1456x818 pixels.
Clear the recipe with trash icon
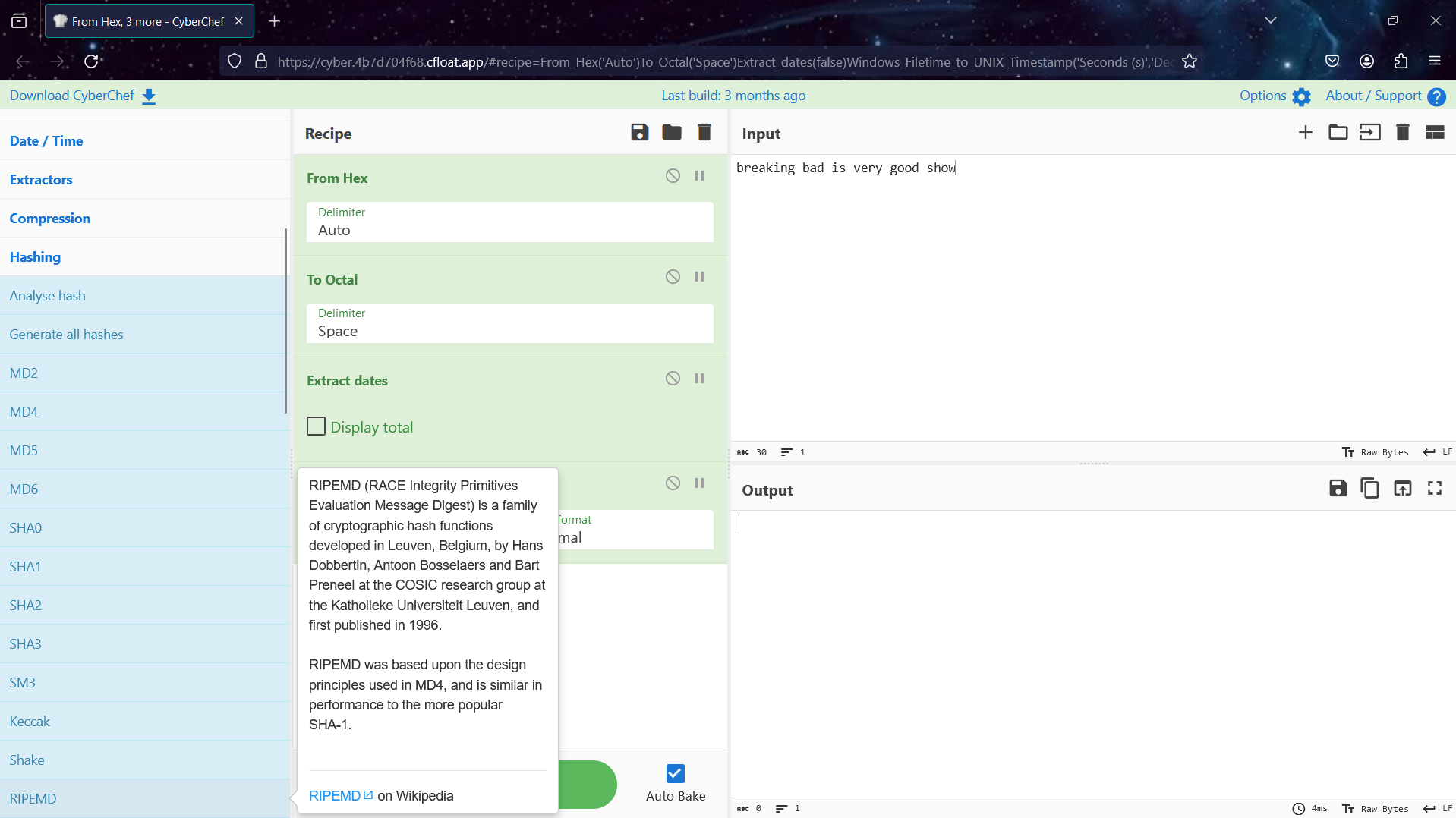[x=704, y=133]
